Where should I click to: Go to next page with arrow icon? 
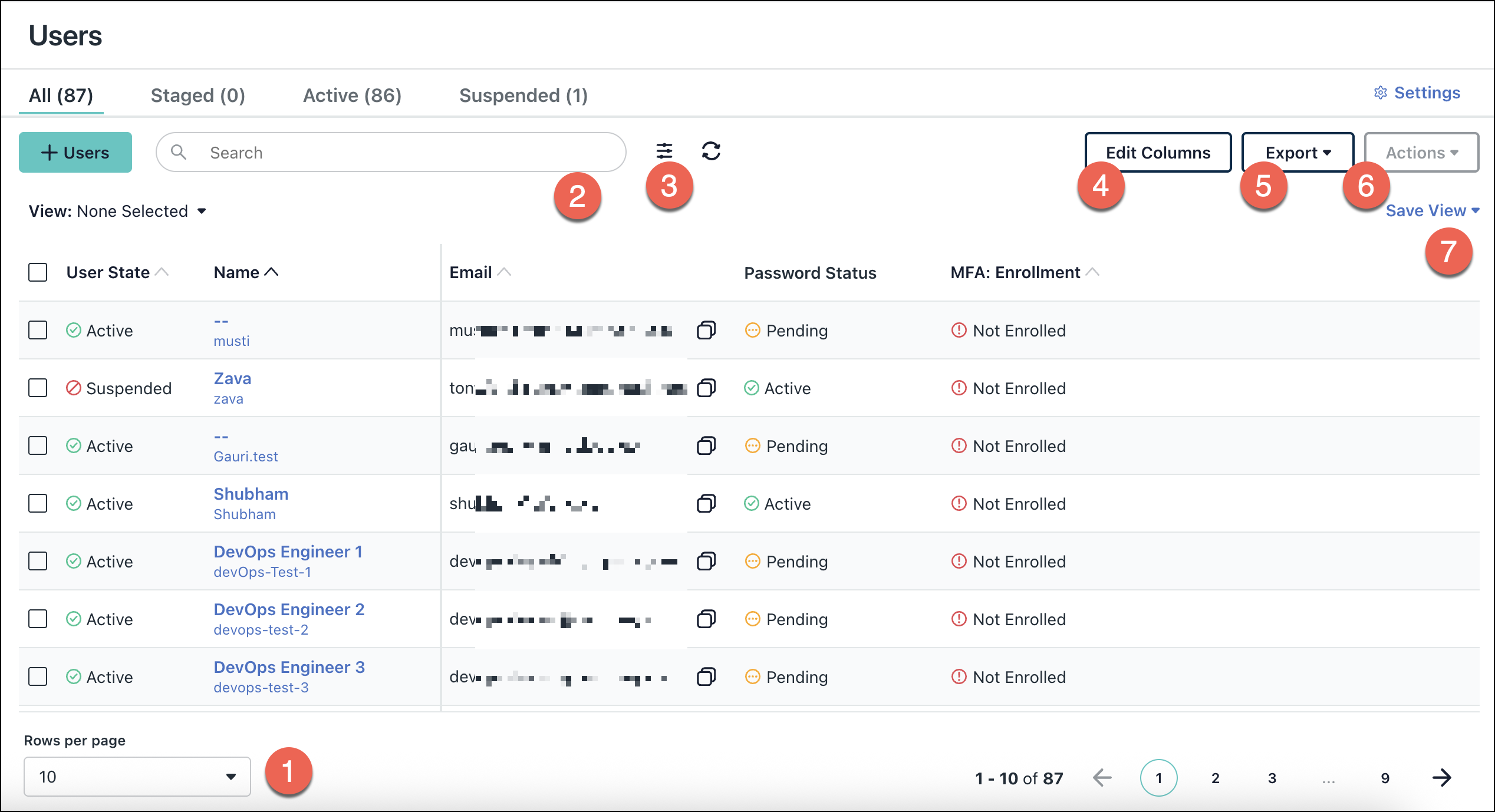pos(1443,778)
